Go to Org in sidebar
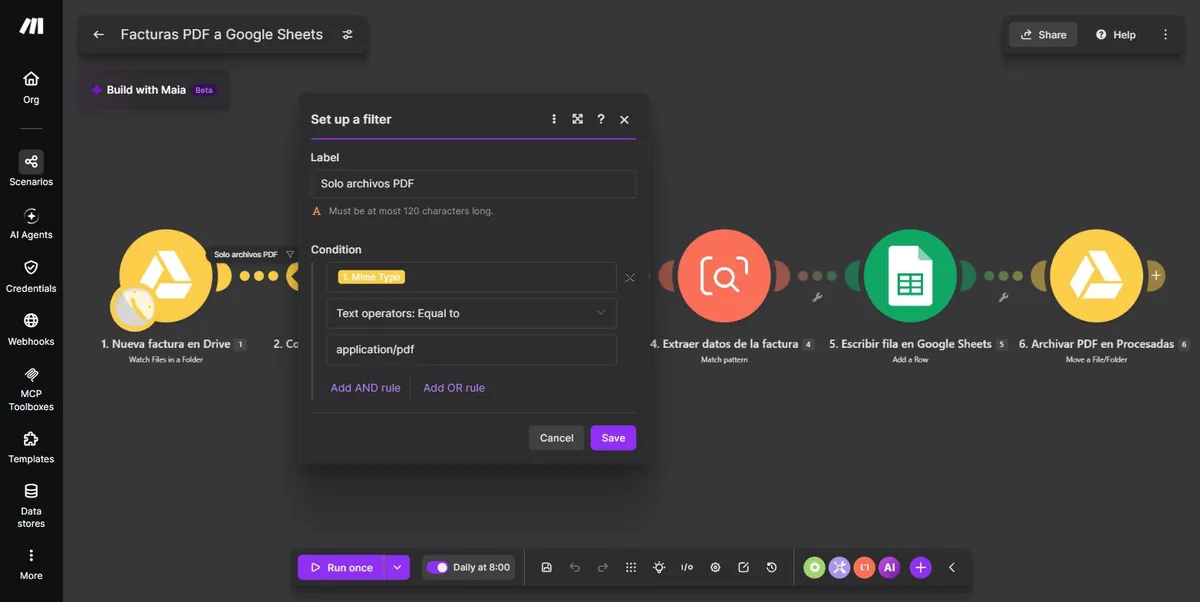The width and height of the screenshot is (1200, 602). (x=31, y=87)
